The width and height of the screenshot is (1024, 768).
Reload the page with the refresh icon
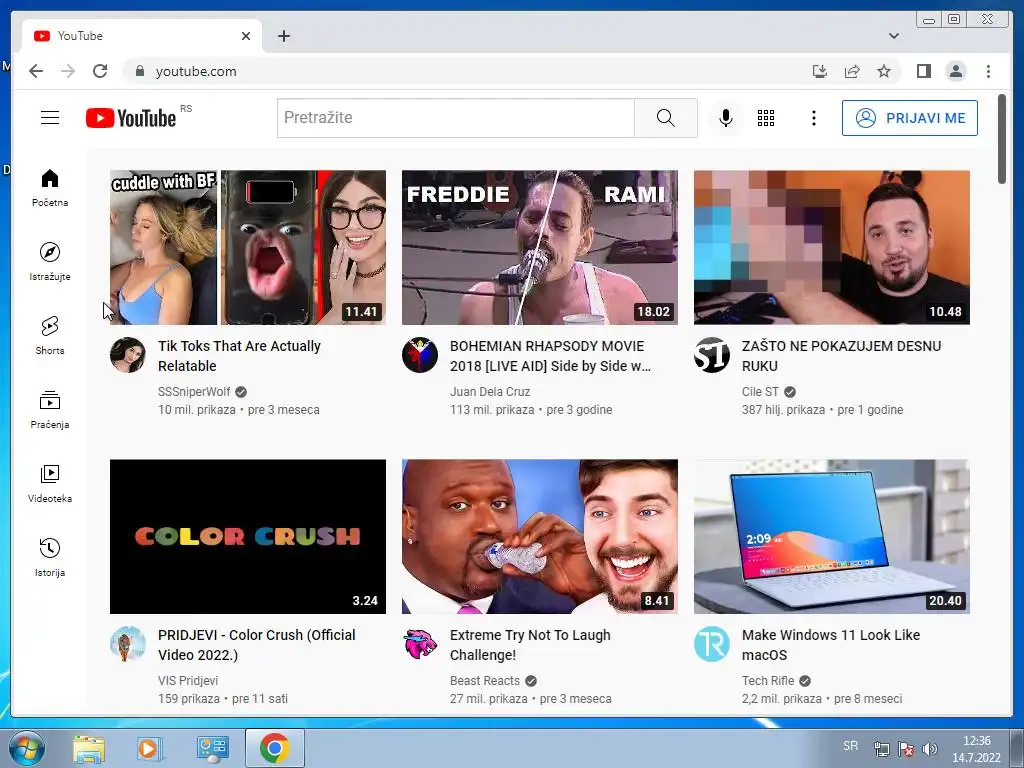(x=100, y=71)
